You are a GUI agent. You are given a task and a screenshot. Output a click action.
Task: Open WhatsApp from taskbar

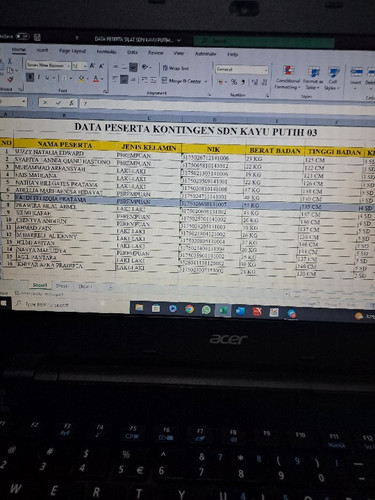pos(206,310)
